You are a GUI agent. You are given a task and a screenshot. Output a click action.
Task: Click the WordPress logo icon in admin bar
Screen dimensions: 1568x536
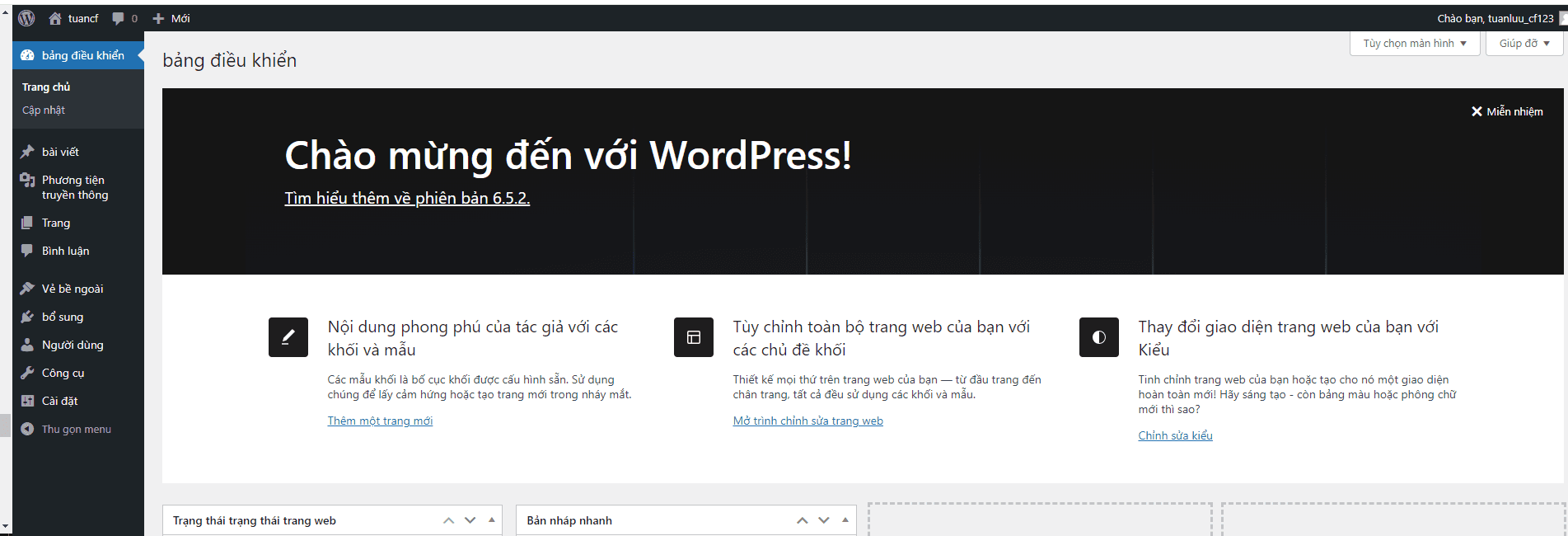point(26,18)
